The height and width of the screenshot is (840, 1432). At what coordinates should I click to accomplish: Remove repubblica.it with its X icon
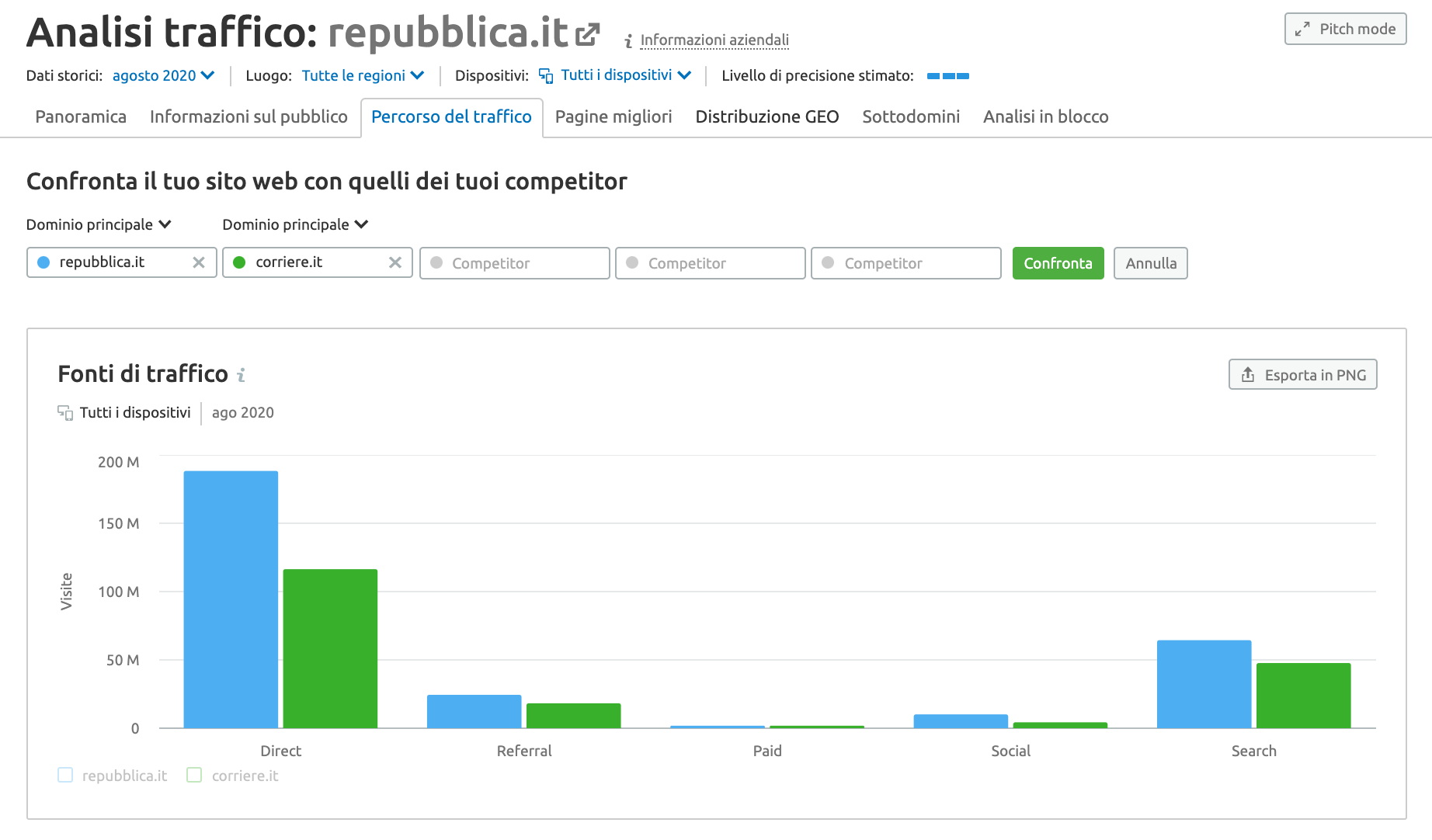coord(199,262)
